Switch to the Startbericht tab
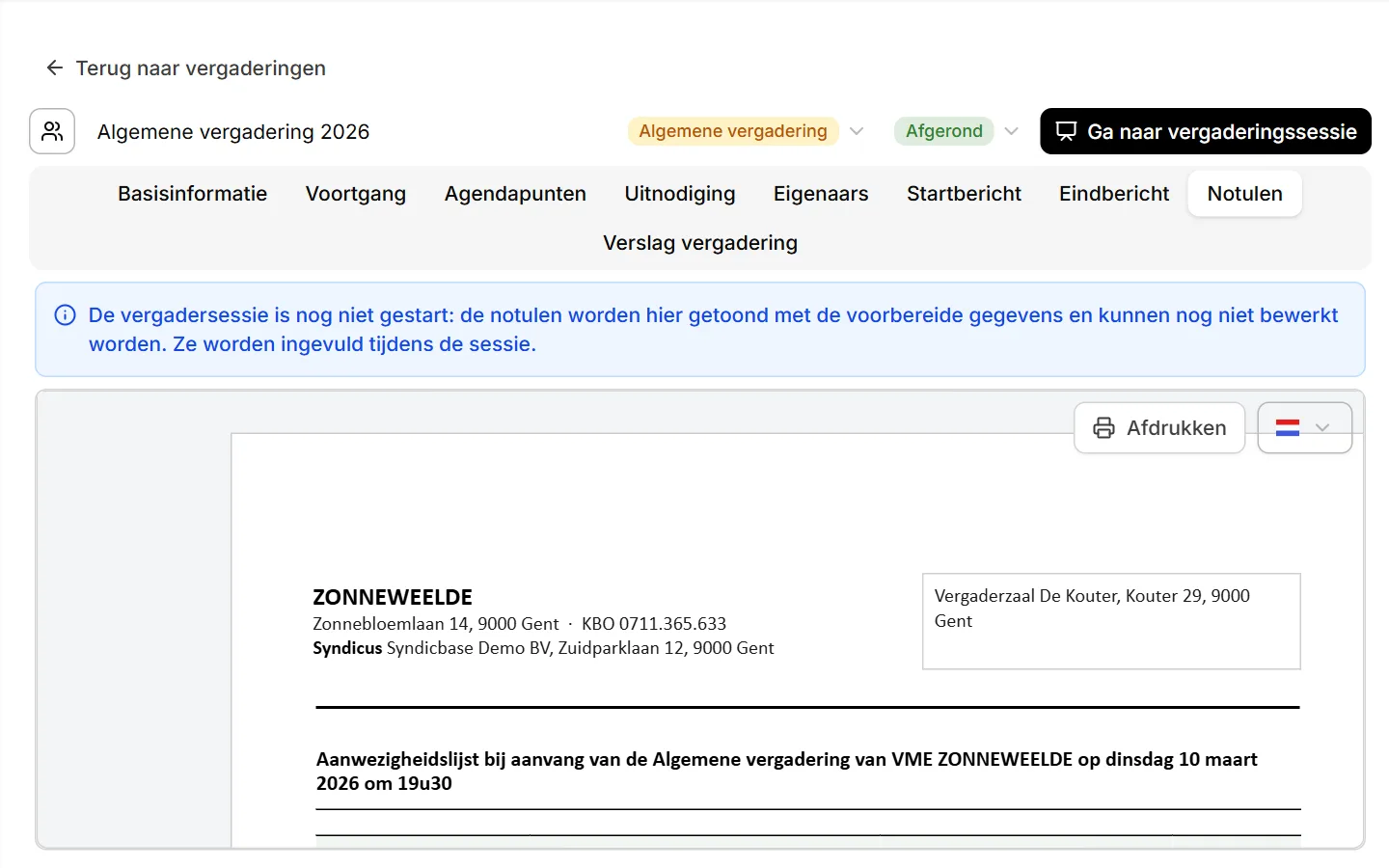The width and height of the screenshot is (1389, 868). tap(964, 194)
